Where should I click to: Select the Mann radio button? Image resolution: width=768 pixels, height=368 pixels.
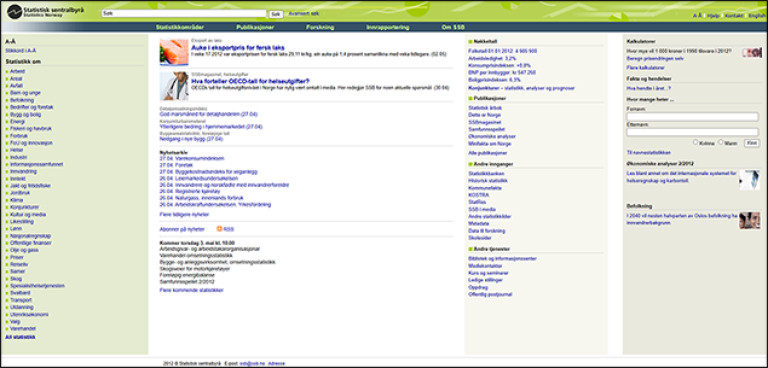[x=720, y=142]
